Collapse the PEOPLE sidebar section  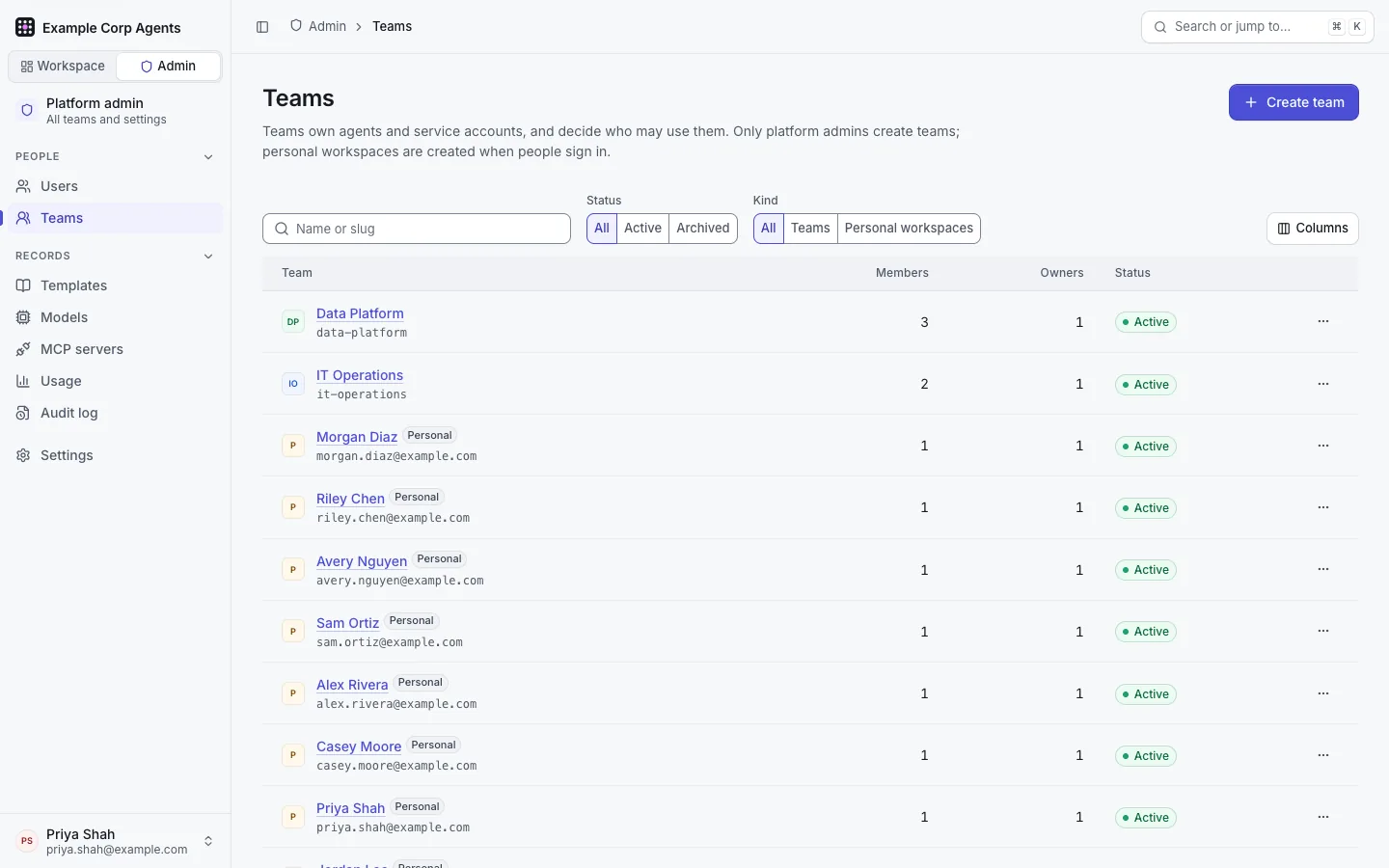[208, 157]
